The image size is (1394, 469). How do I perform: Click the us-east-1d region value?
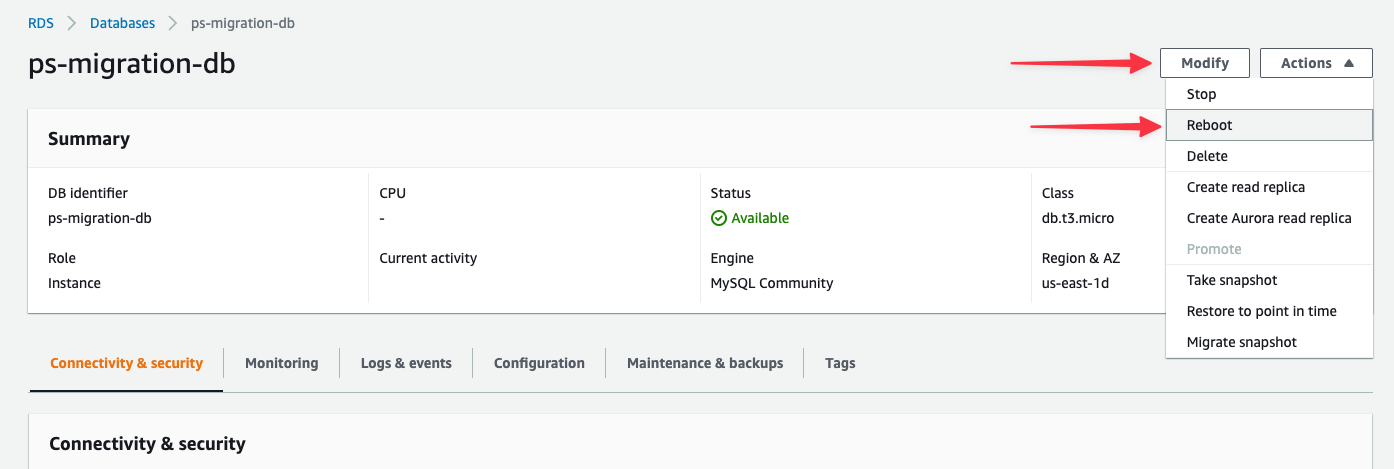click(1076, 283)
